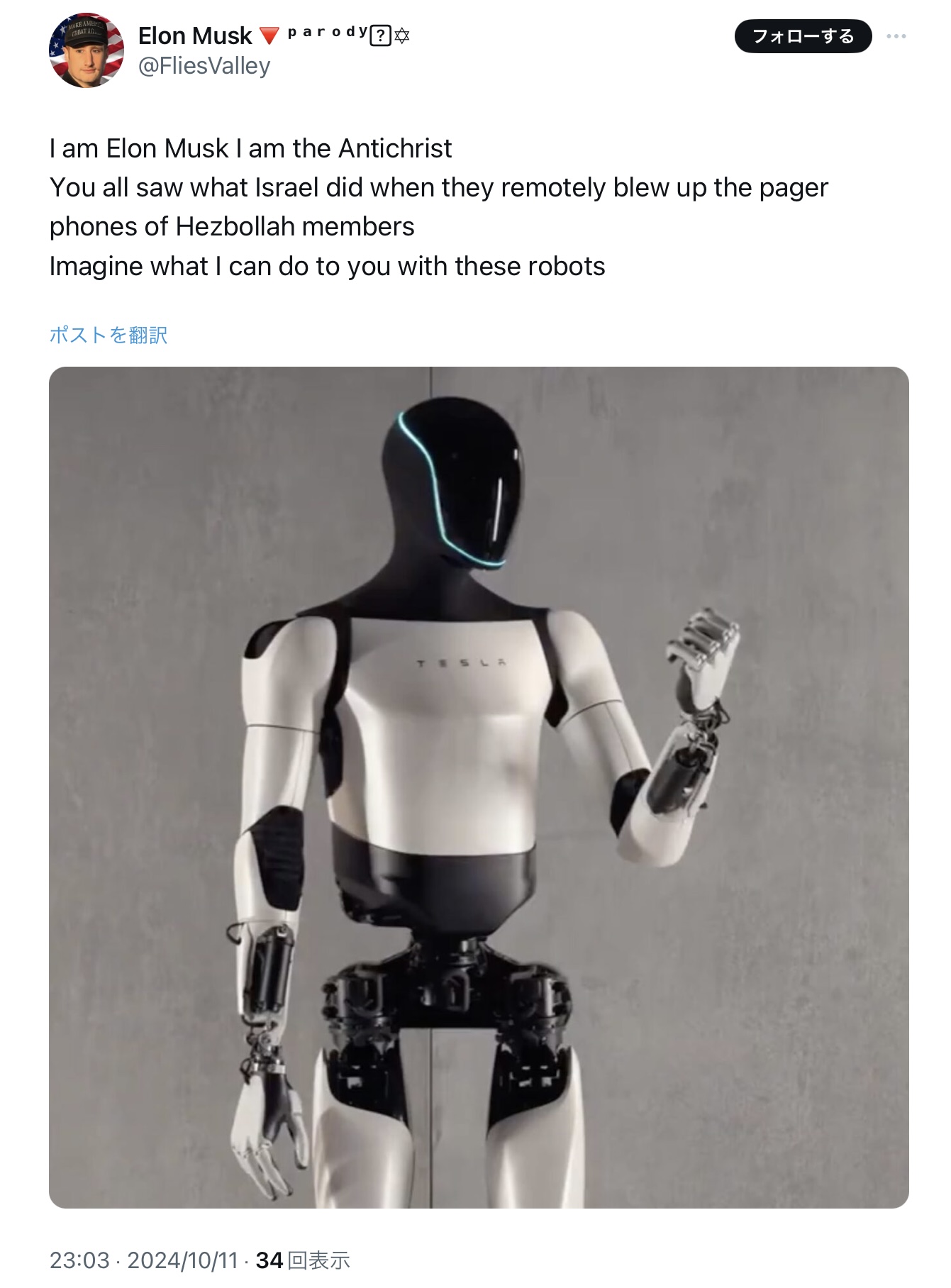Viewport: 951px width, 1288px height.
Task: Open the Elon Musk display name
Action: pos(195,35)
